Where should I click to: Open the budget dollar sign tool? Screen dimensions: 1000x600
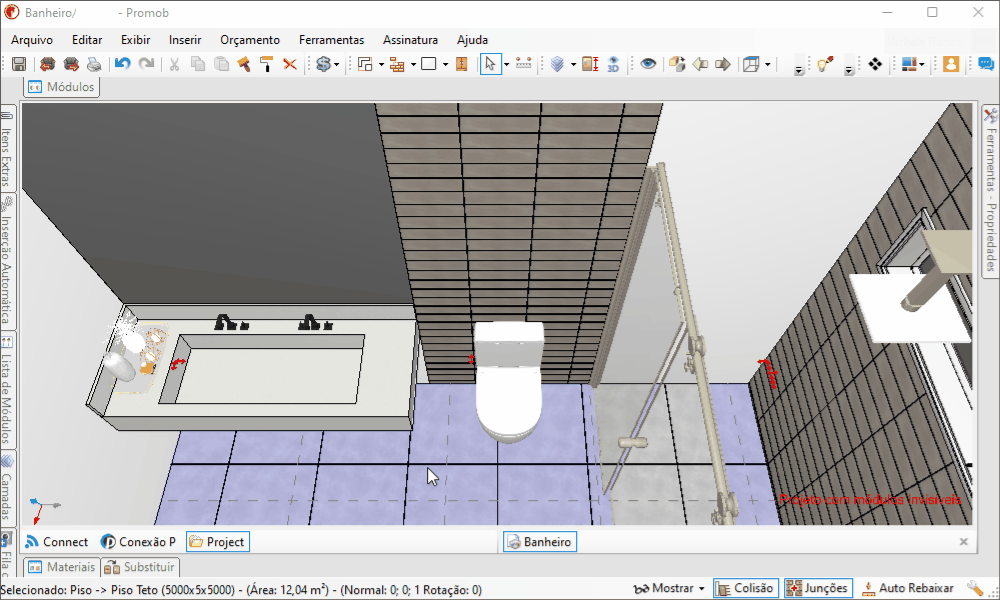coord(323,64)
